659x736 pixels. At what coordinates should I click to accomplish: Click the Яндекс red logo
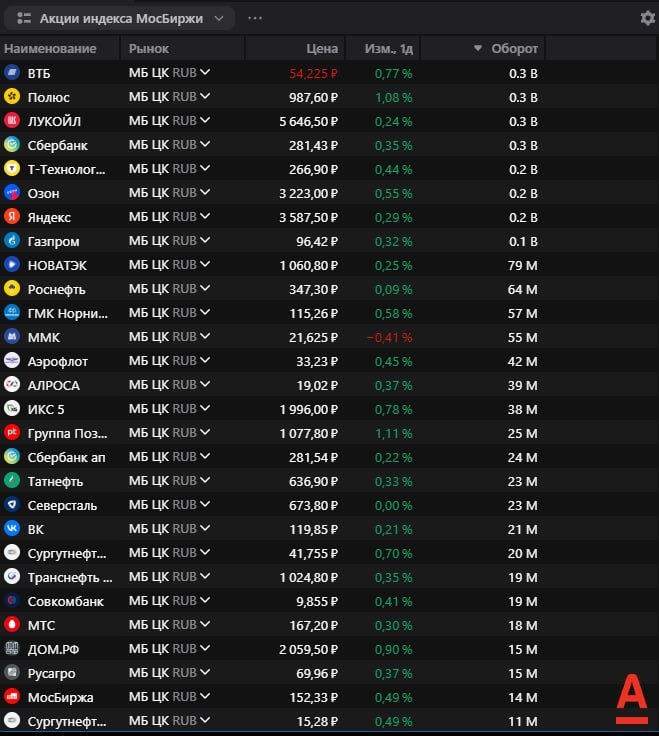pyautogui.click(x=12, y=216)
